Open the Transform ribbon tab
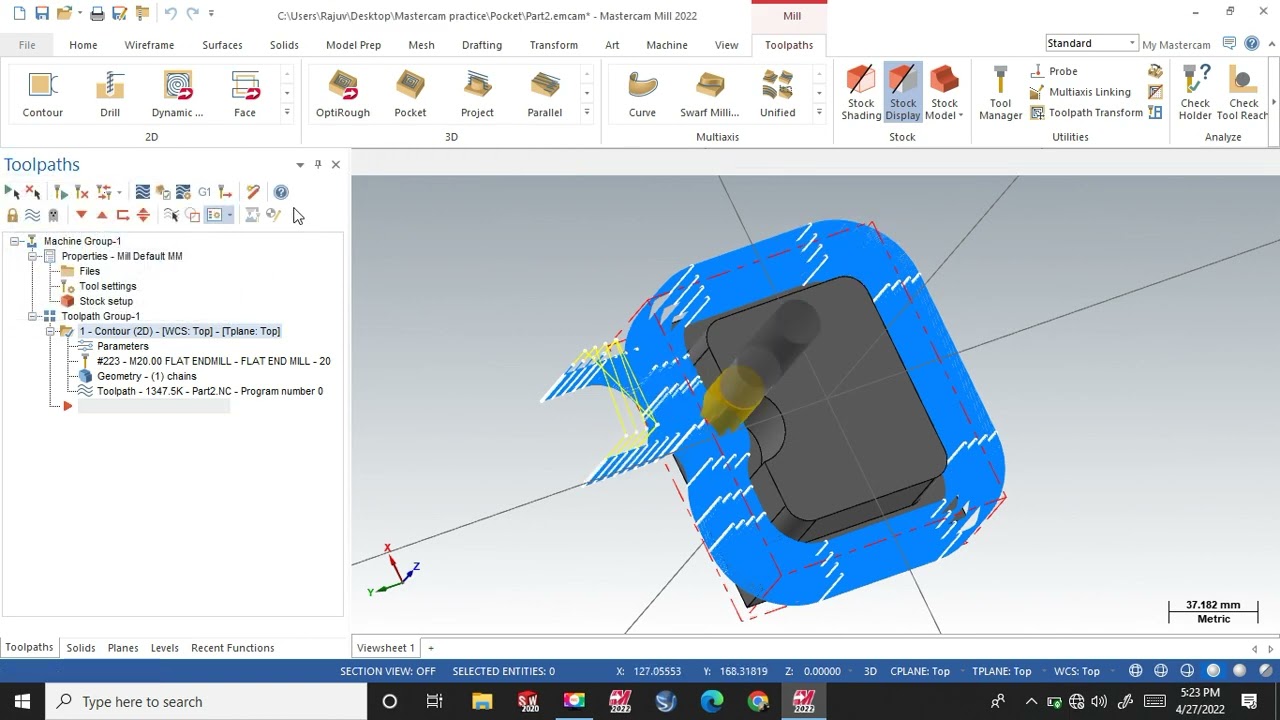This screenshot has width=1280, height=720. pos(553,45)
